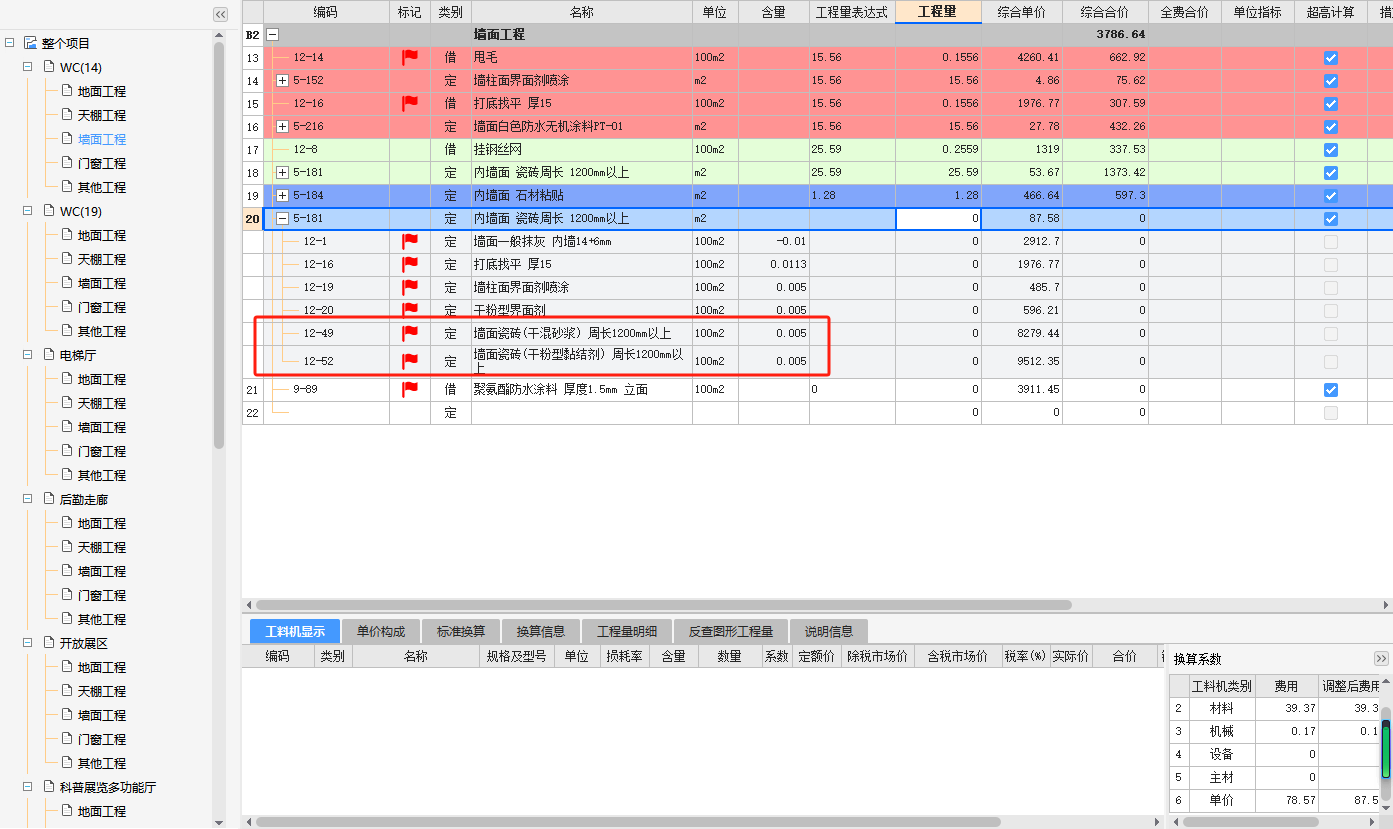1393x829 pixels.
Task: Uncheck the 超高计算 box for row 20
Action: coord(1330,219)
